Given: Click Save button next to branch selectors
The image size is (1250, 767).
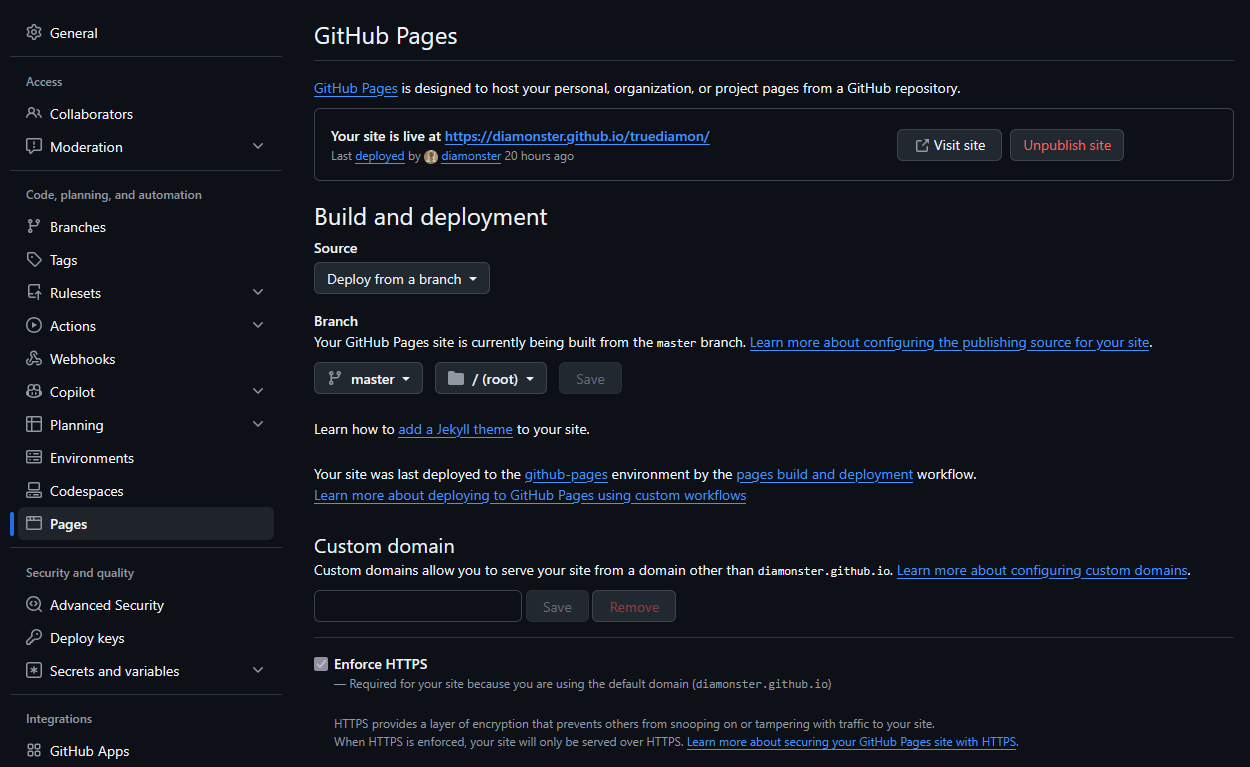Looking at the screenshot, I should point(590,379).
